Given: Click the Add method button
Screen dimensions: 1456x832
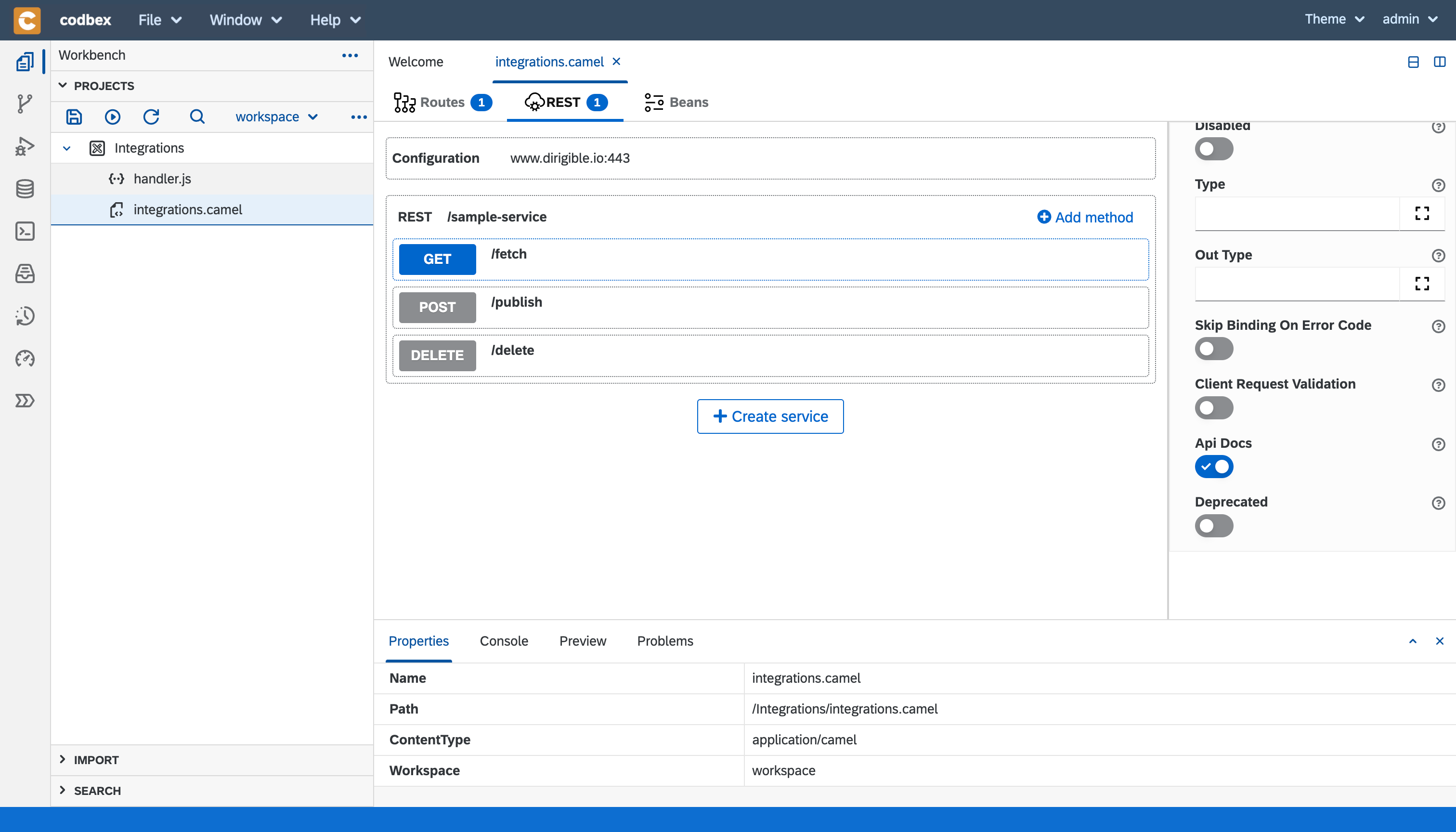Looking at the screenshot, I should (x=1086, y=217).
